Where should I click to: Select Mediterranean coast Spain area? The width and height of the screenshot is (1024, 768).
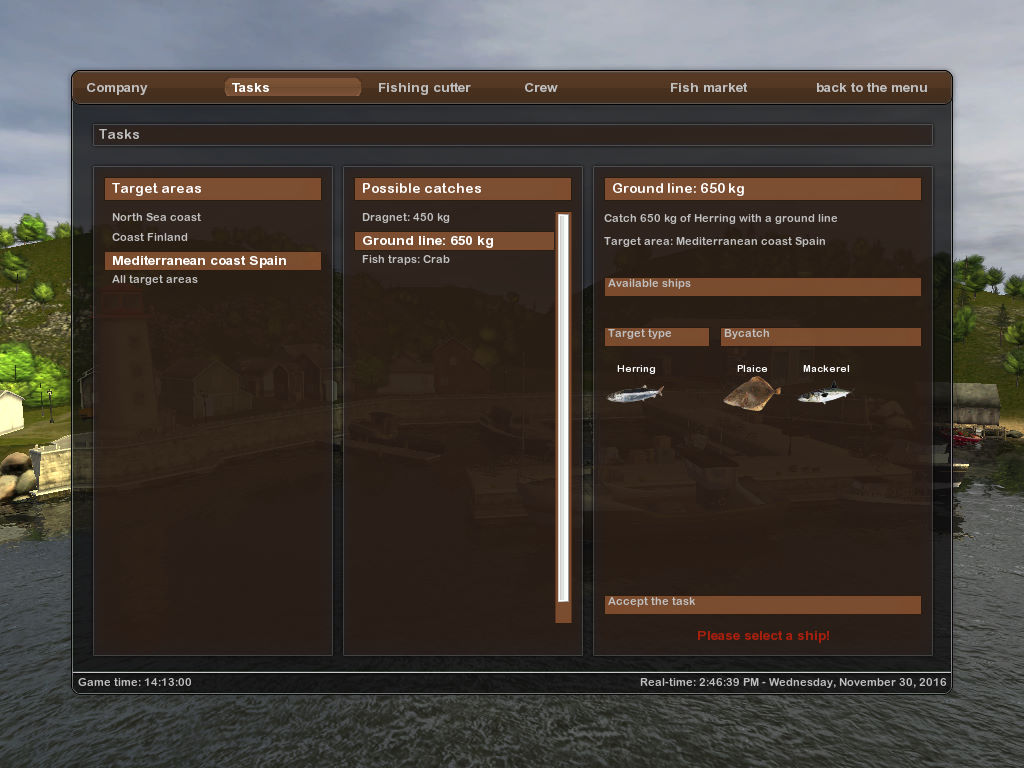pos(213,261)
